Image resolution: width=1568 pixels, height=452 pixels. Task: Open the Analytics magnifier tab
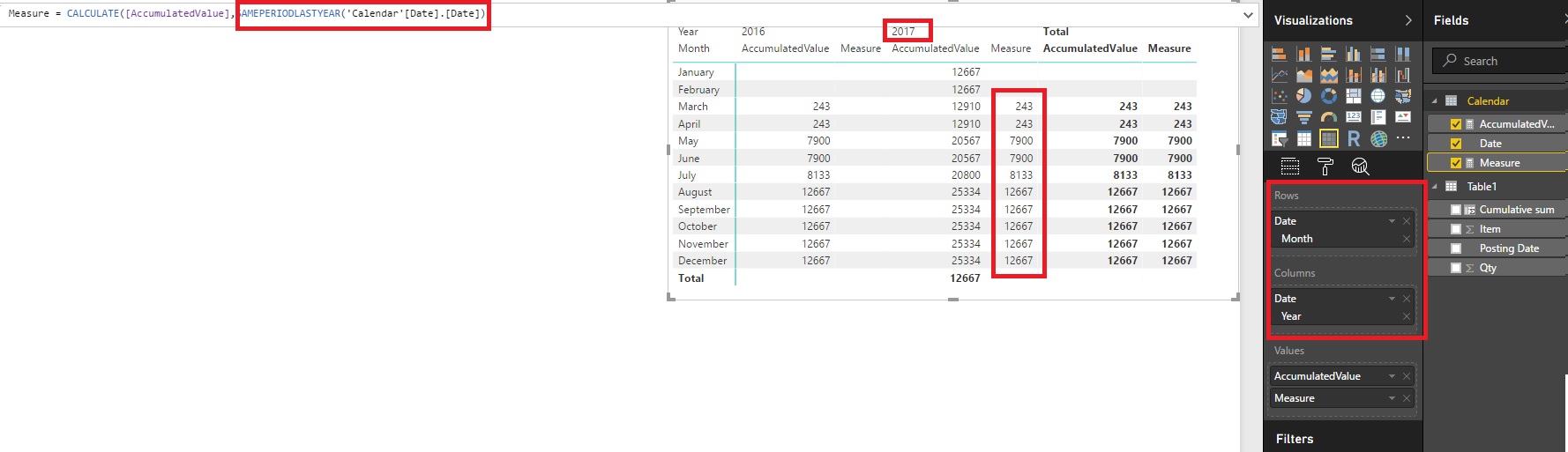click(x=1361, y=167)
